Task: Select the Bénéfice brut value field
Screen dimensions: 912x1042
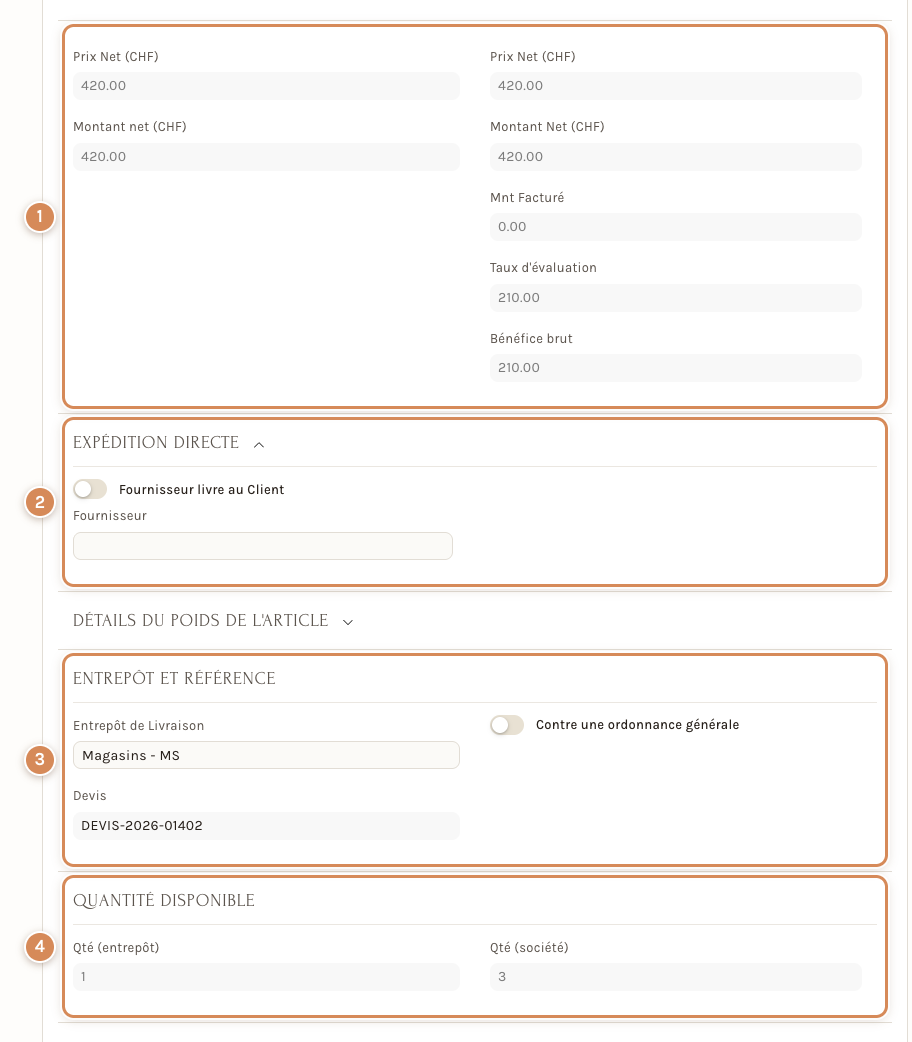Action: coord(675,367)
